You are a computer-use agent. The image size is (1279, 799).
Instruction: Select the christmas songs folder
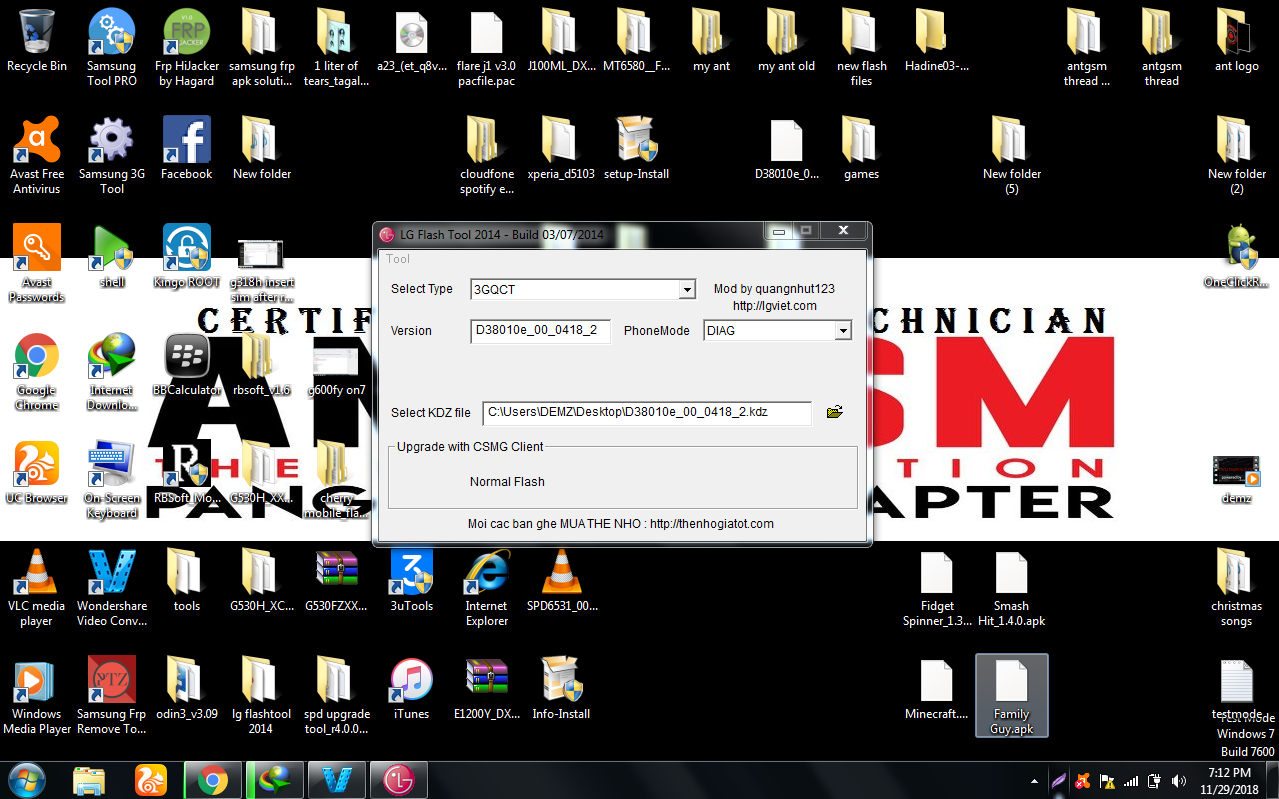(1236, 587)
